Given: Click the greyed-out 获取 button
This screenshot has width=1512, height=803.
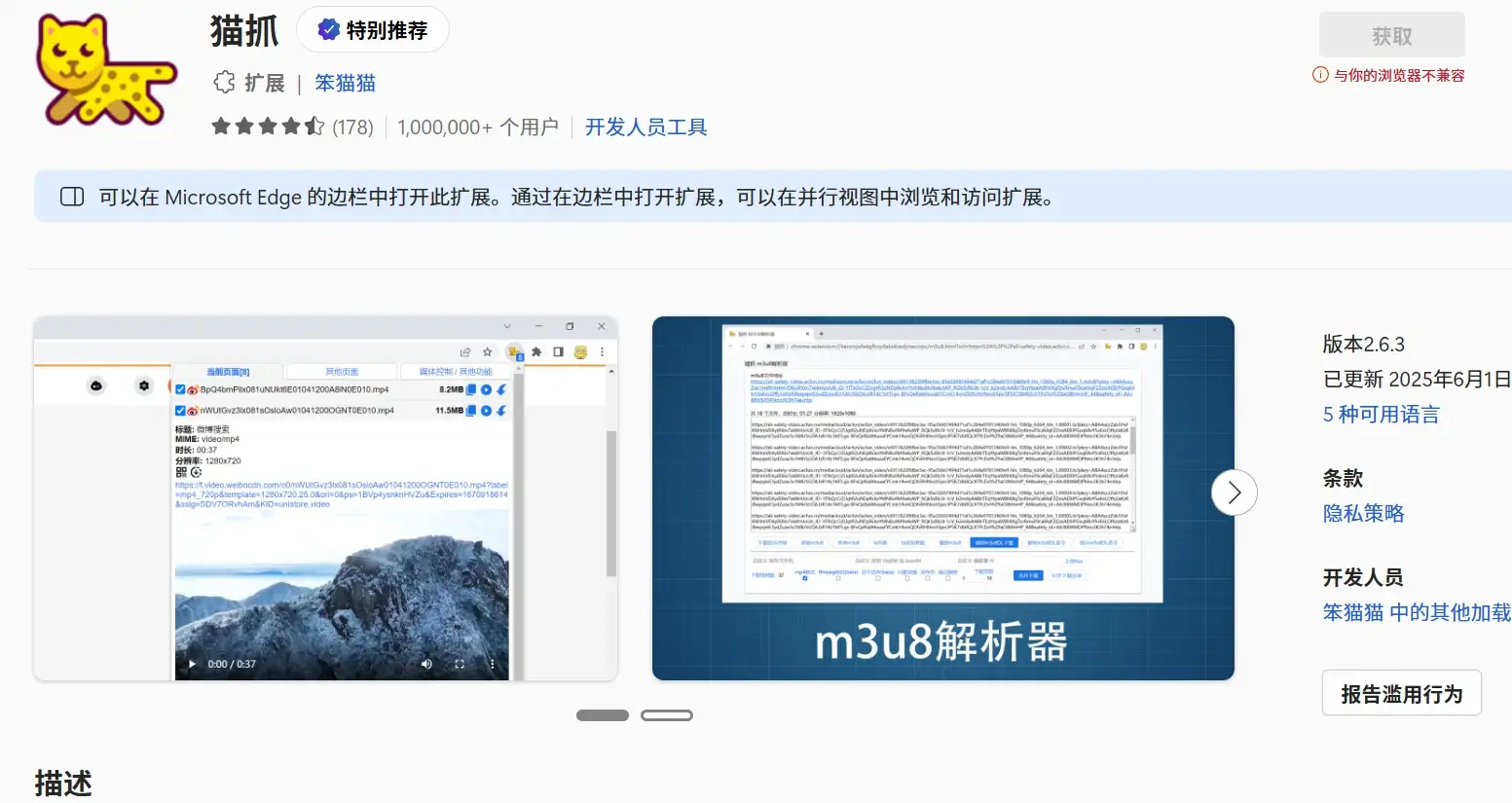Looking at the screenshot, I should click(1391, 36).
